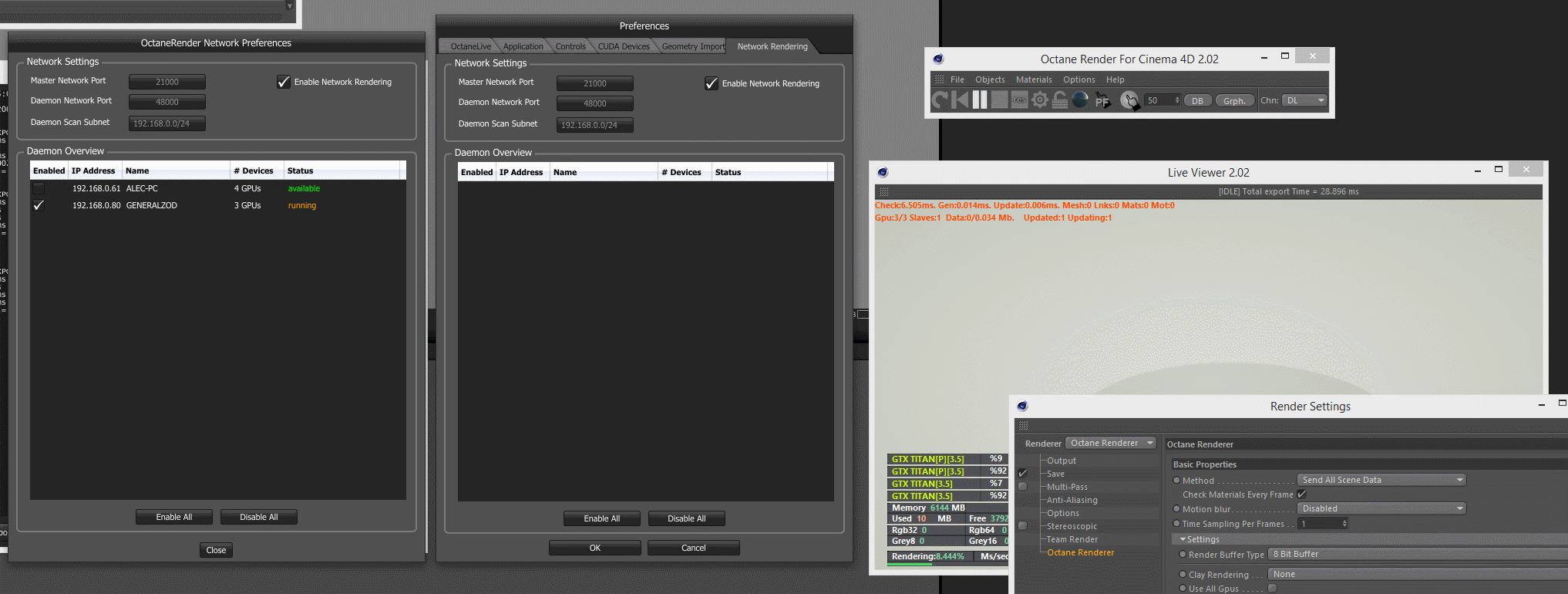Click Disable All in the Preferences dialog
The image size is (1568, 594).
687,518
